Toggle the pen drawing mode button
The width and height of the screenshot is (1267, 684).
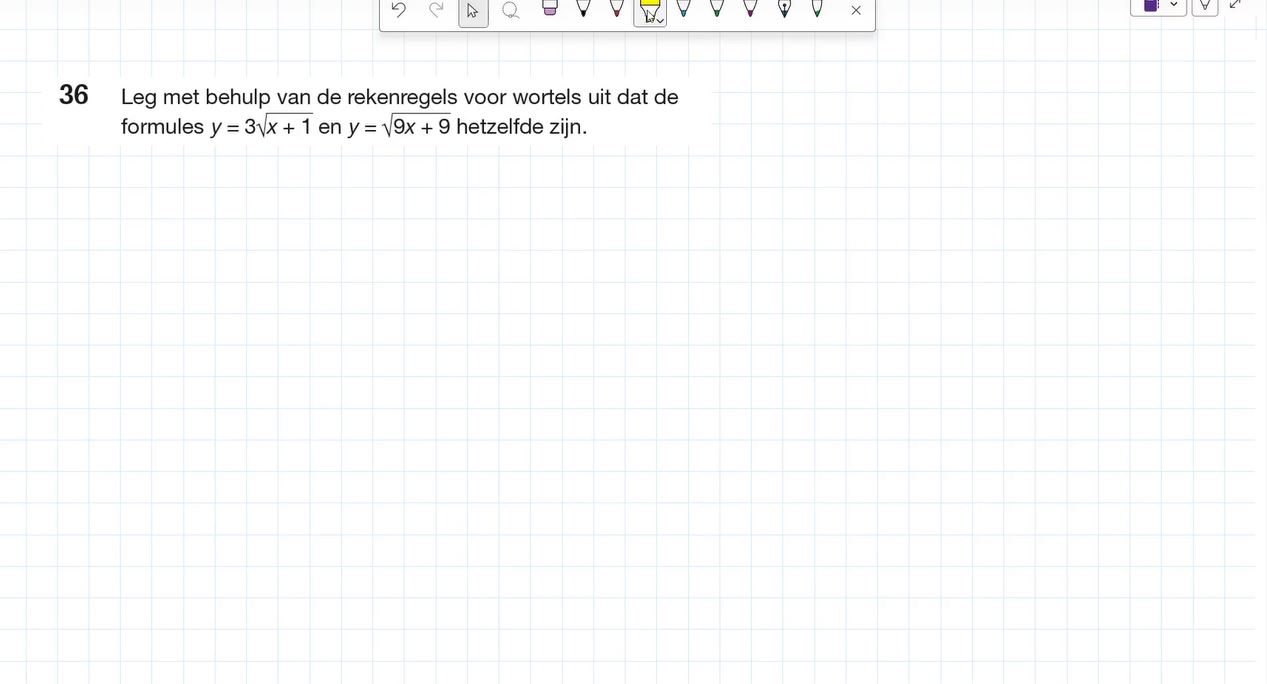pos(1205,6)
